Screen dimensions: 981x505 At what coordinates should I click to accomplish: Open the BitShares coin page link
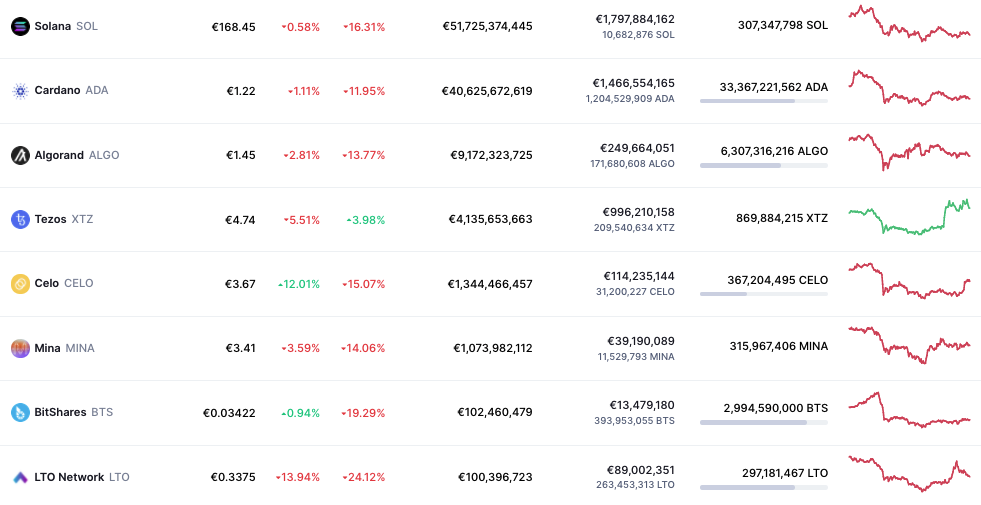74,412
